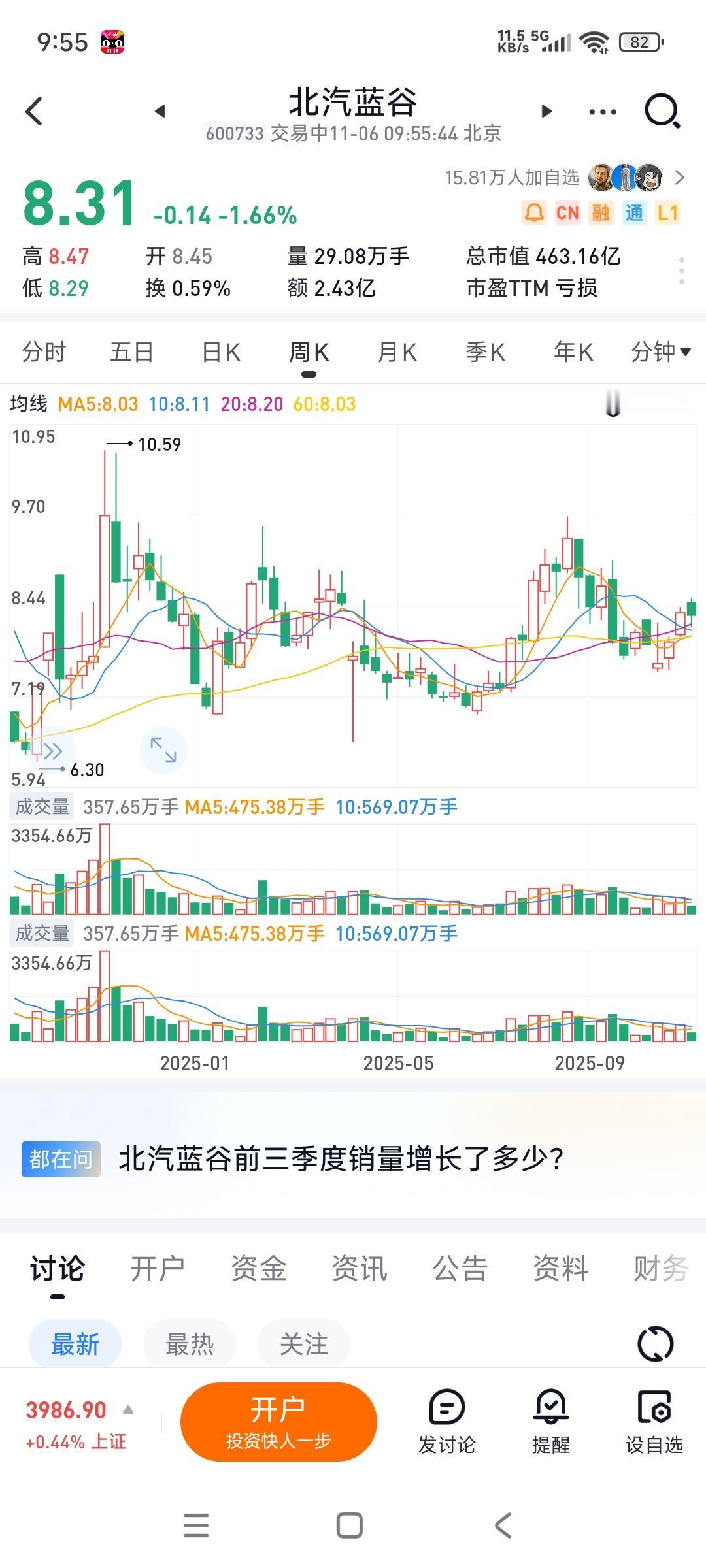The height and width of the screenshot is (1568, 706).
Task: Select the 周K weekly candlestick tab
Action: click(309, 352)
